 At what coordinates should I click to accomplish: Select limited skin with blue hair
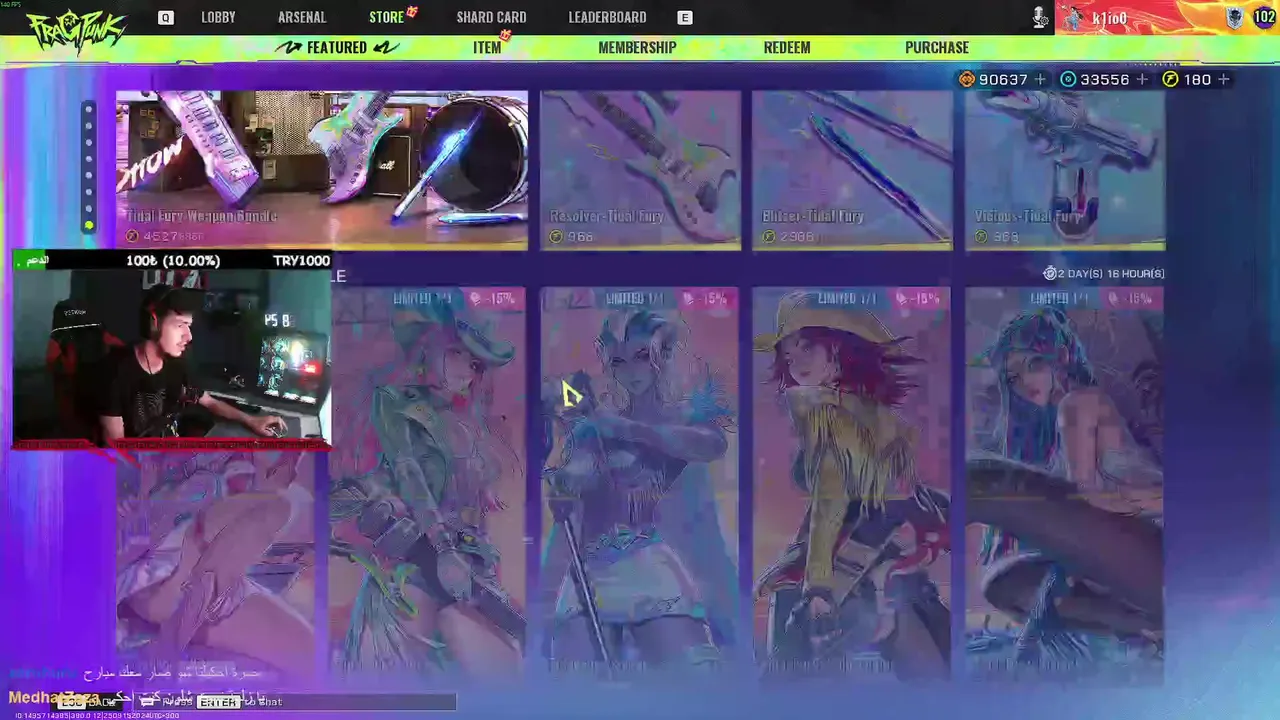click(1065, 482)
